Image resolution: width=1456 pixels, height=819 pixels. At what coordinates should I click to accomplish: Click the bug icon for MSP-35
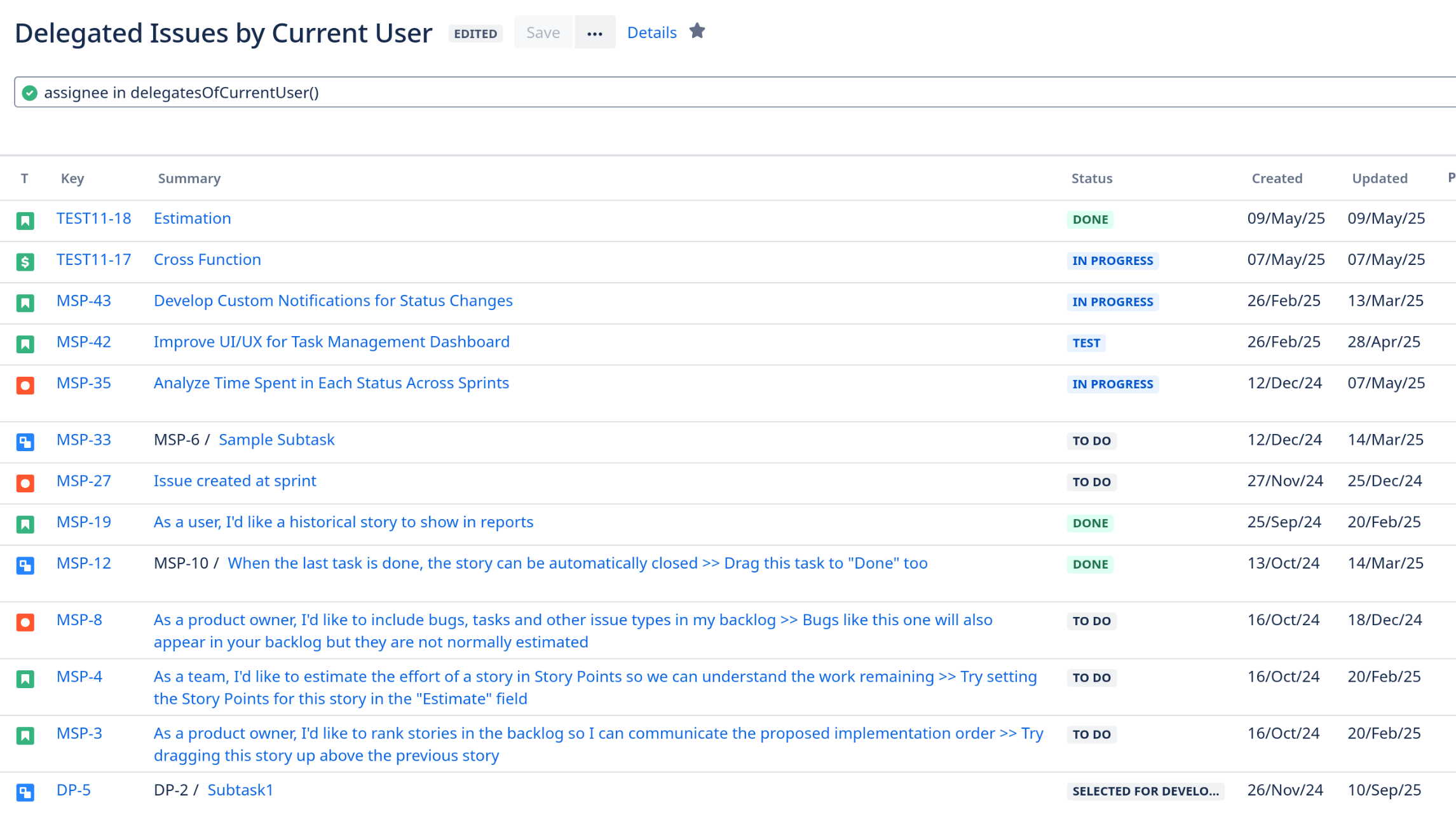(x=25, y=385)
